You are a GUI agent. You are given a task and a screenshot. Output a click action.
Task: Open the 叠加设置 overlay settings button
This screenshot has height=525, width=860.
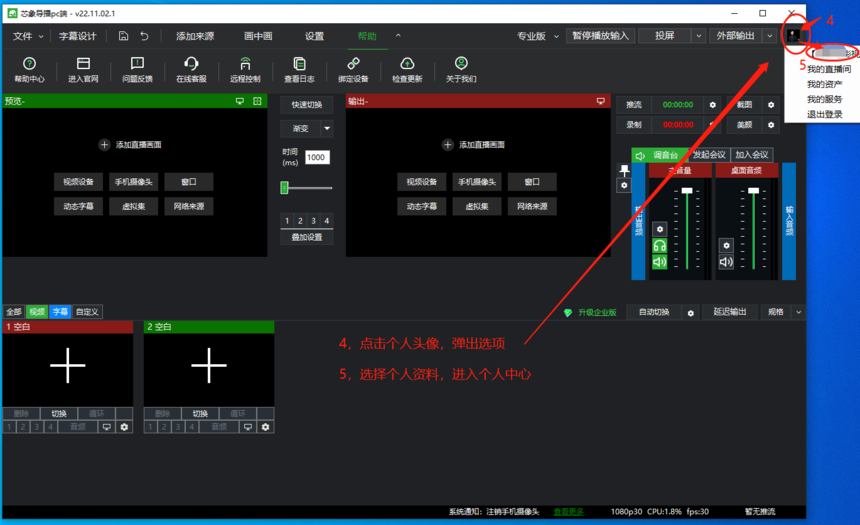tap(307, 237)
